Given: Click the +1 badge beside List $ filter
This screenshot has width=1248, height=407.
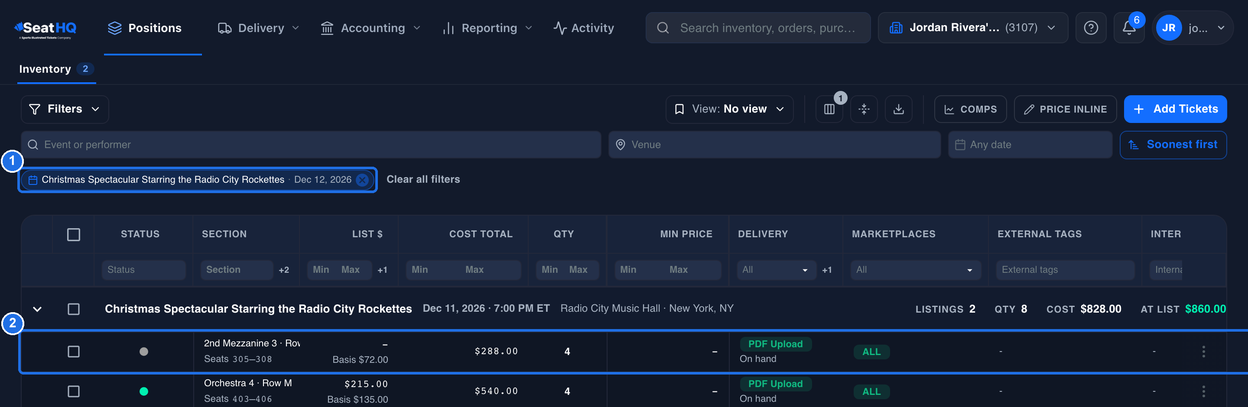Looking at the screenshot, I should (x=382, y=270).
